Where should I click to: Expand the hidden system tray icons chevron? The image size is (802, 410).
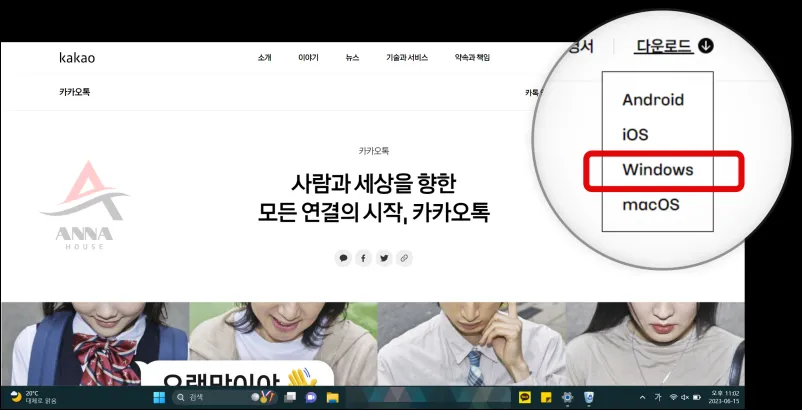click(x=643, y=397)
